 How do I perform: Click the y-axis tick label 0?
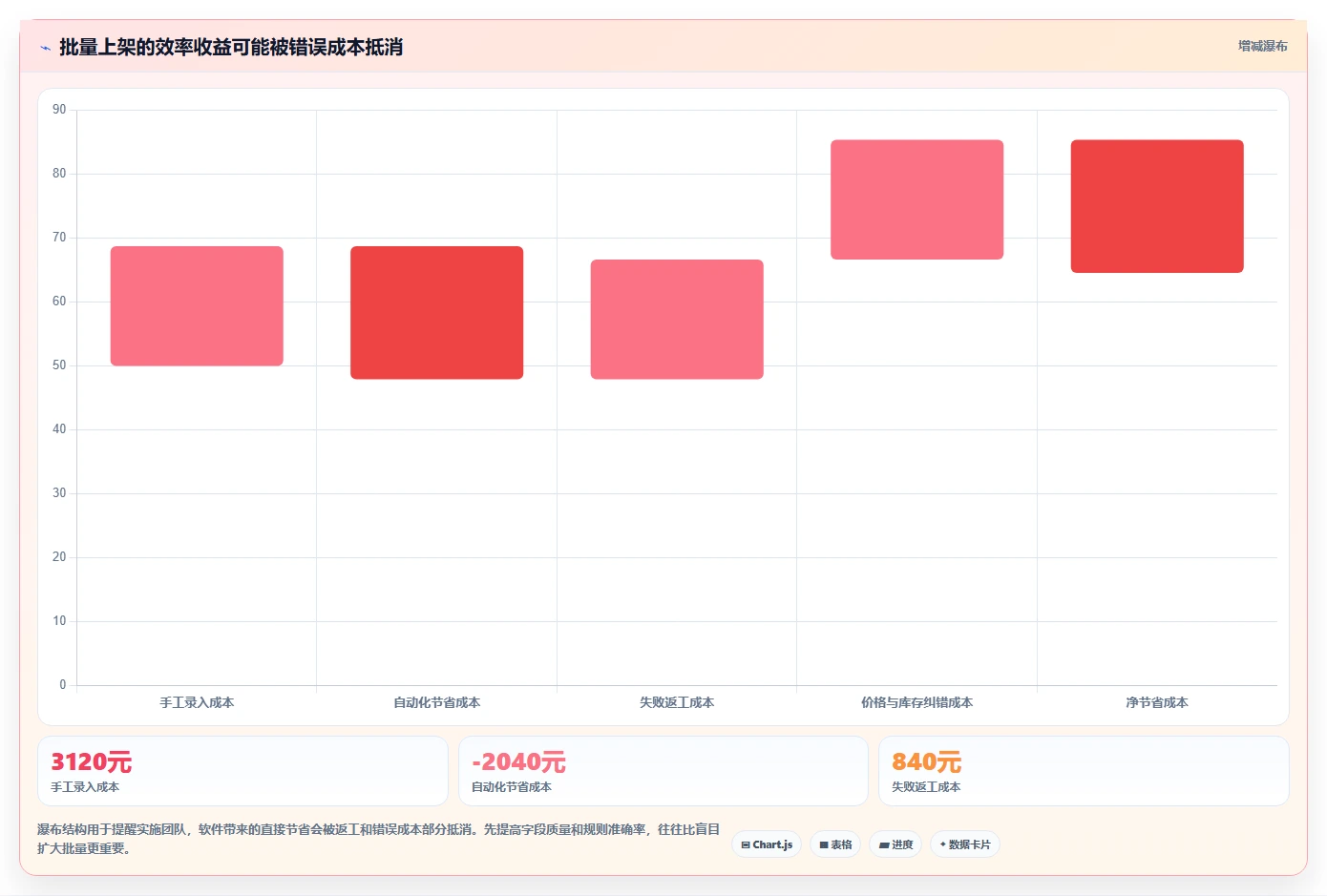point(63,685)
